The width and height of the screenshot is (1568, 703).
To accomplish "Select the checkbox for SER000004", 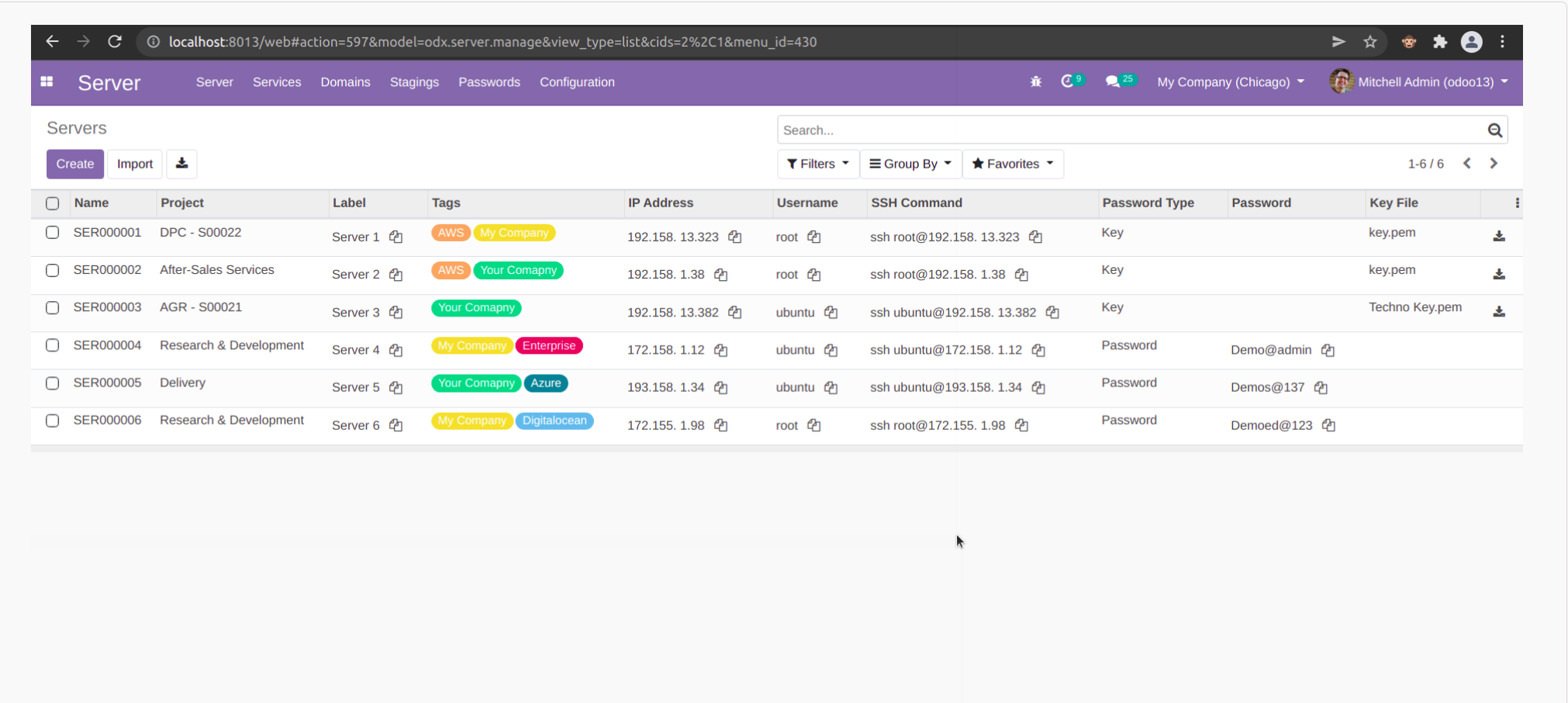I will point(52,345).
